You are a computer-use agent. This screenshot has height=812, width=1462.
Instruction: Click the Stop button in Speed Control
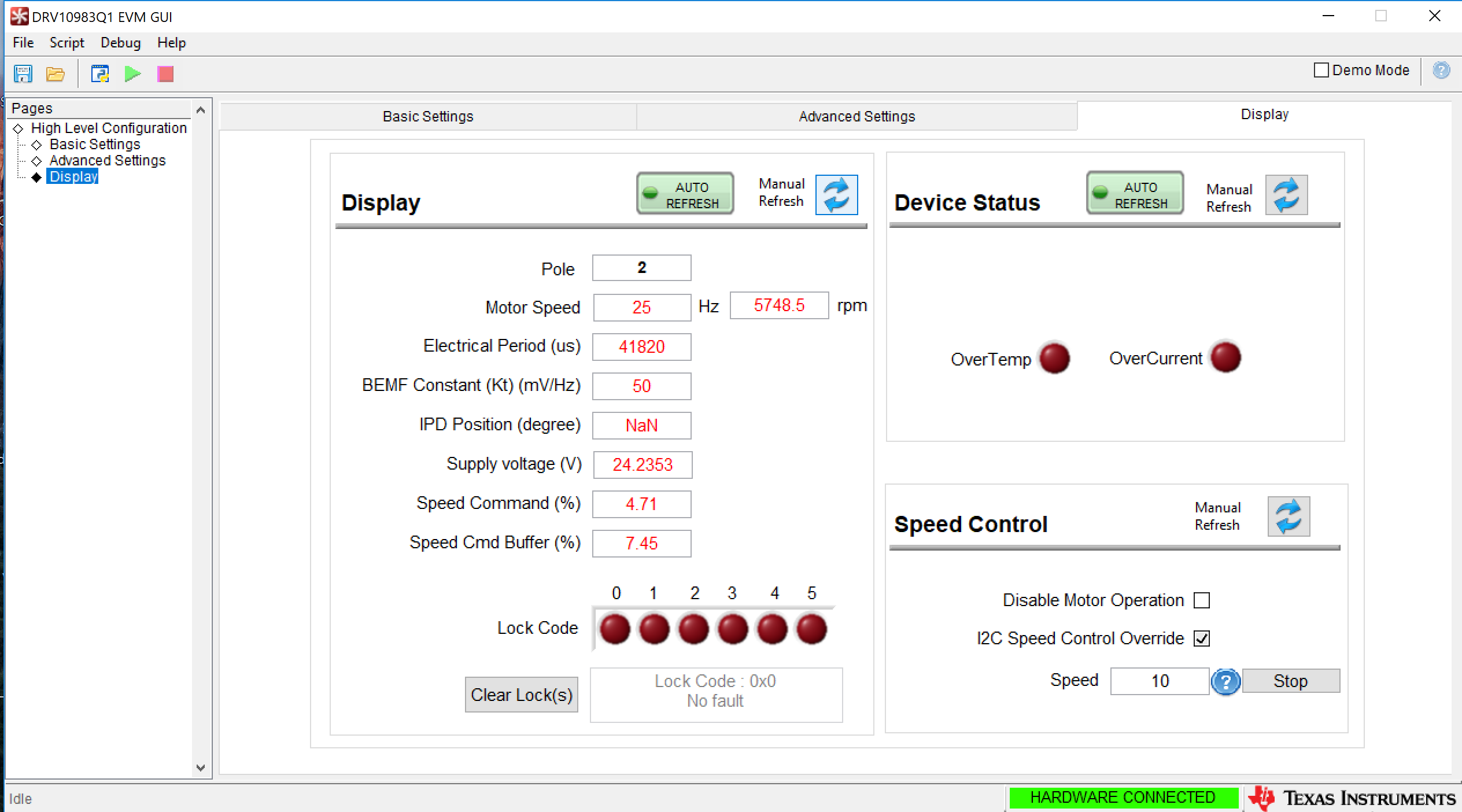[1291, 681]
